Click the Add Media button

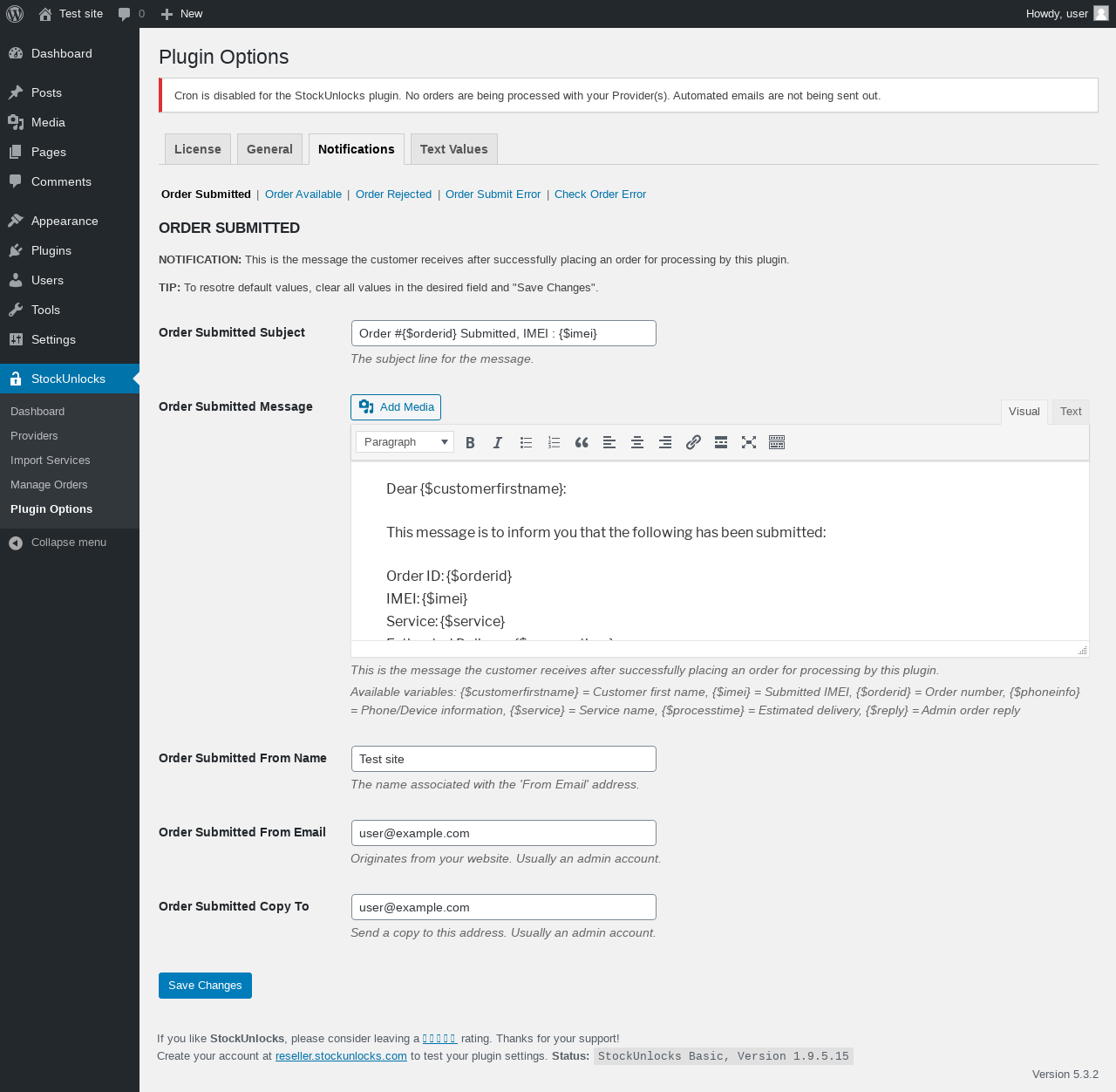pos(396,407)
